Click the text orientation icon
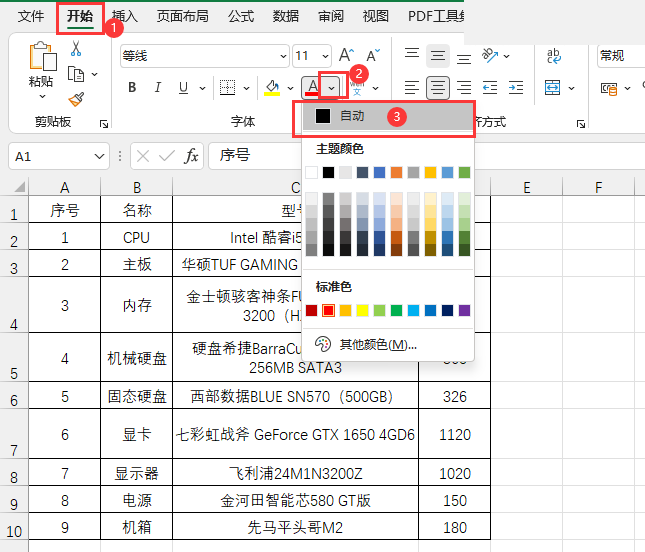 coord(490,55)
